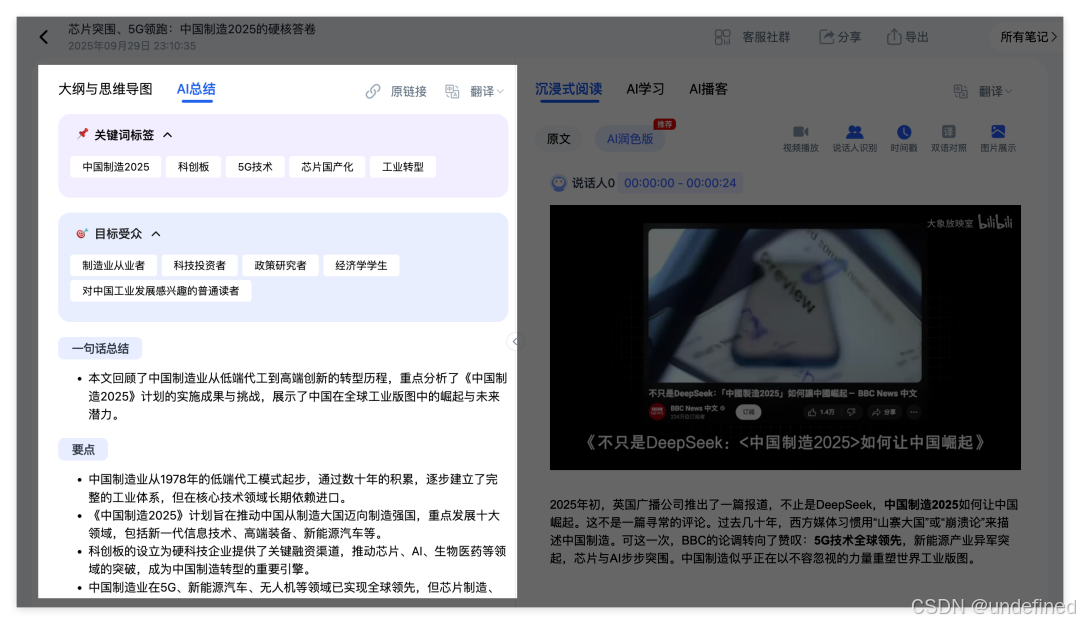Click the 对中国工业发展感兴趣的普通读者 tag
Image resolution: width=1080 pixels, height=624 pixels.
[x=160, y=291]
